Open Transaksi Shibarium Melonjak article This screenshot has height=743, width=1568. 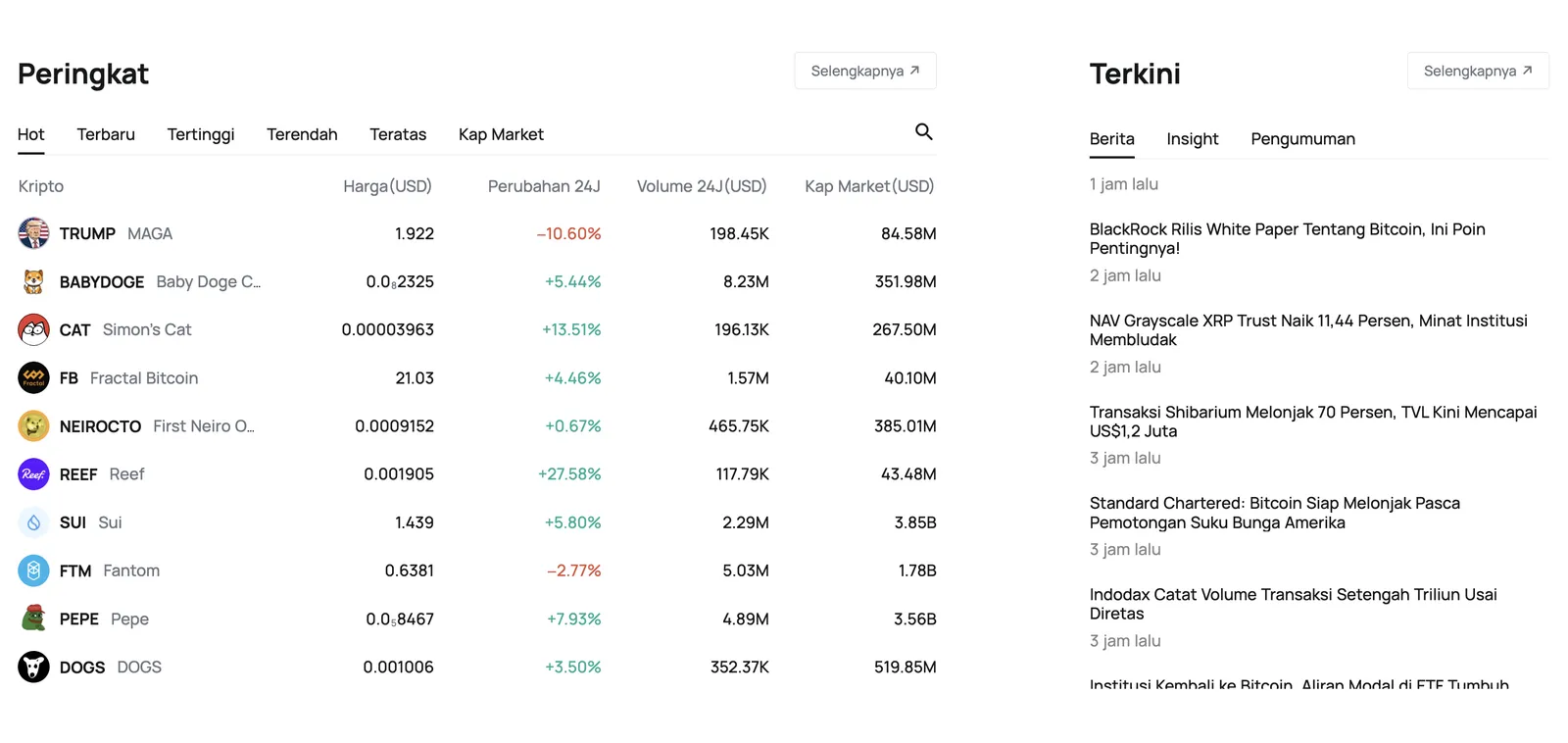[x=1313, y=421]
